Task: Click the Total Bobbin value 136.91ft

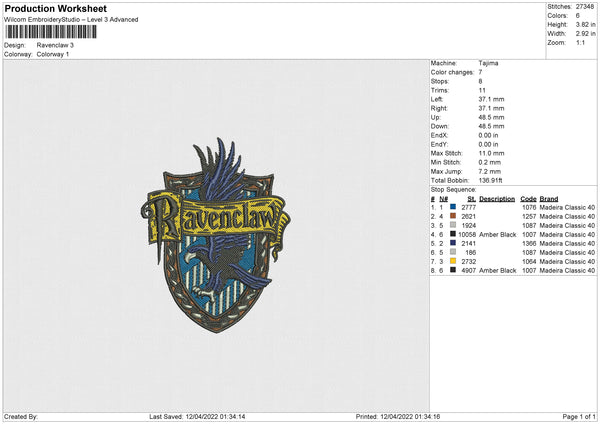Action: (x=491, y=180)
